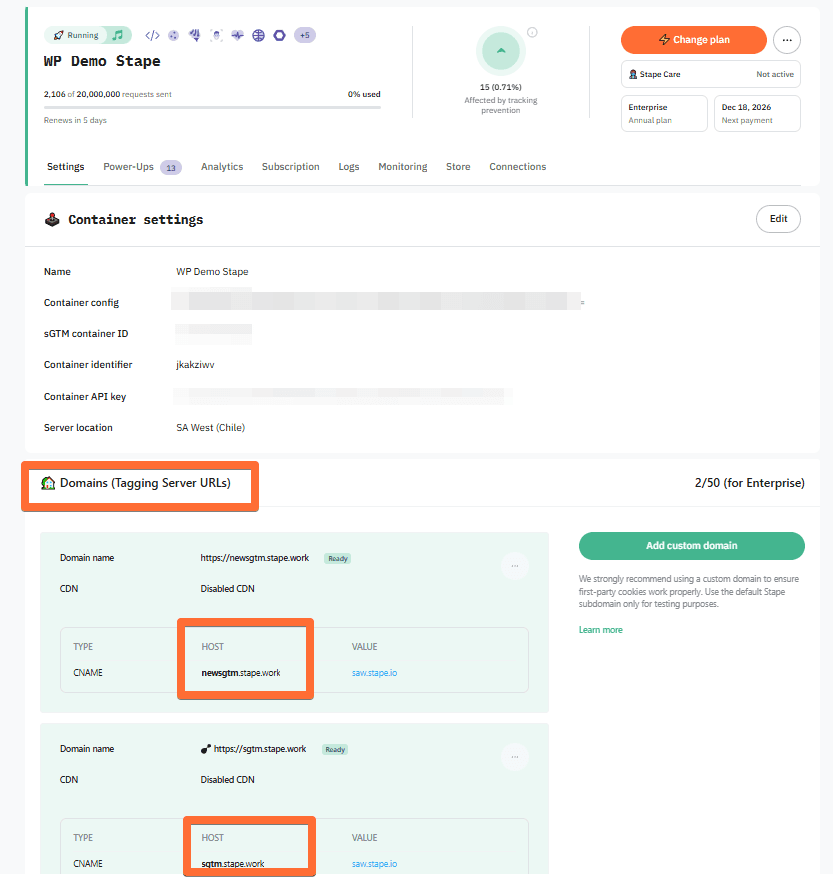Open the ellipsis menu for newsgtm domain

pos(514,566)
